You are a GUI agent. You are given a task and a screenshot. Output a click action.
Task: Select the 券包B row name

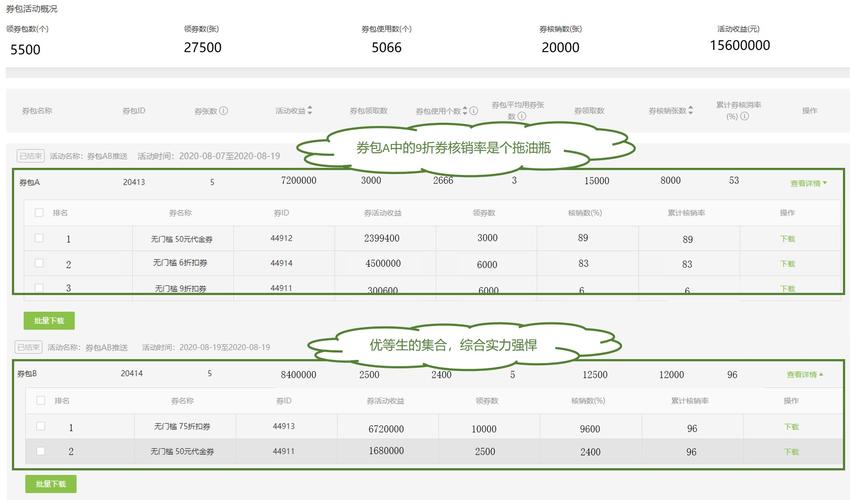point(27,374)
